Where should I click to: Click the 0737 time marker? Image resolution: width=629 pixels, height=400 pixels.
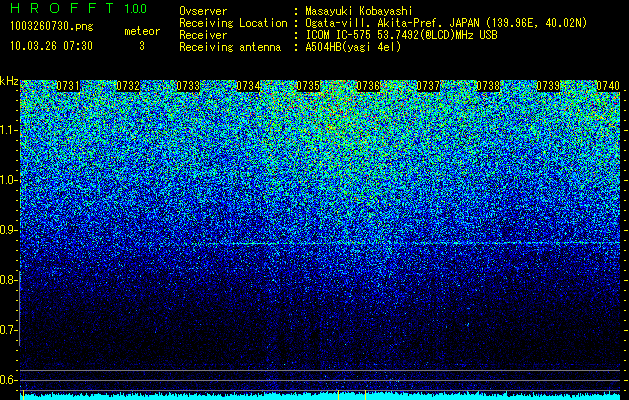click(x=428, y=86)
